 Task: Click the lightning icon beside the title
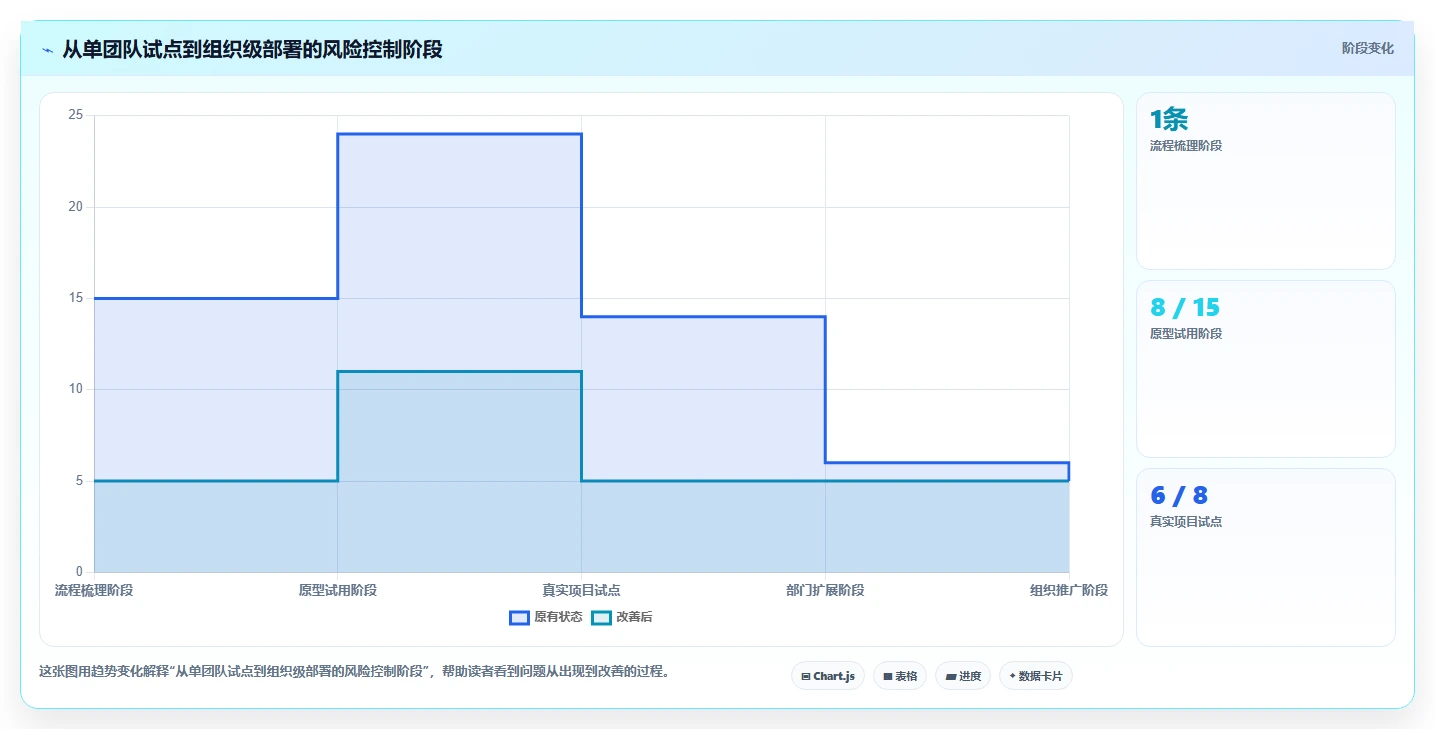[48, 49]
